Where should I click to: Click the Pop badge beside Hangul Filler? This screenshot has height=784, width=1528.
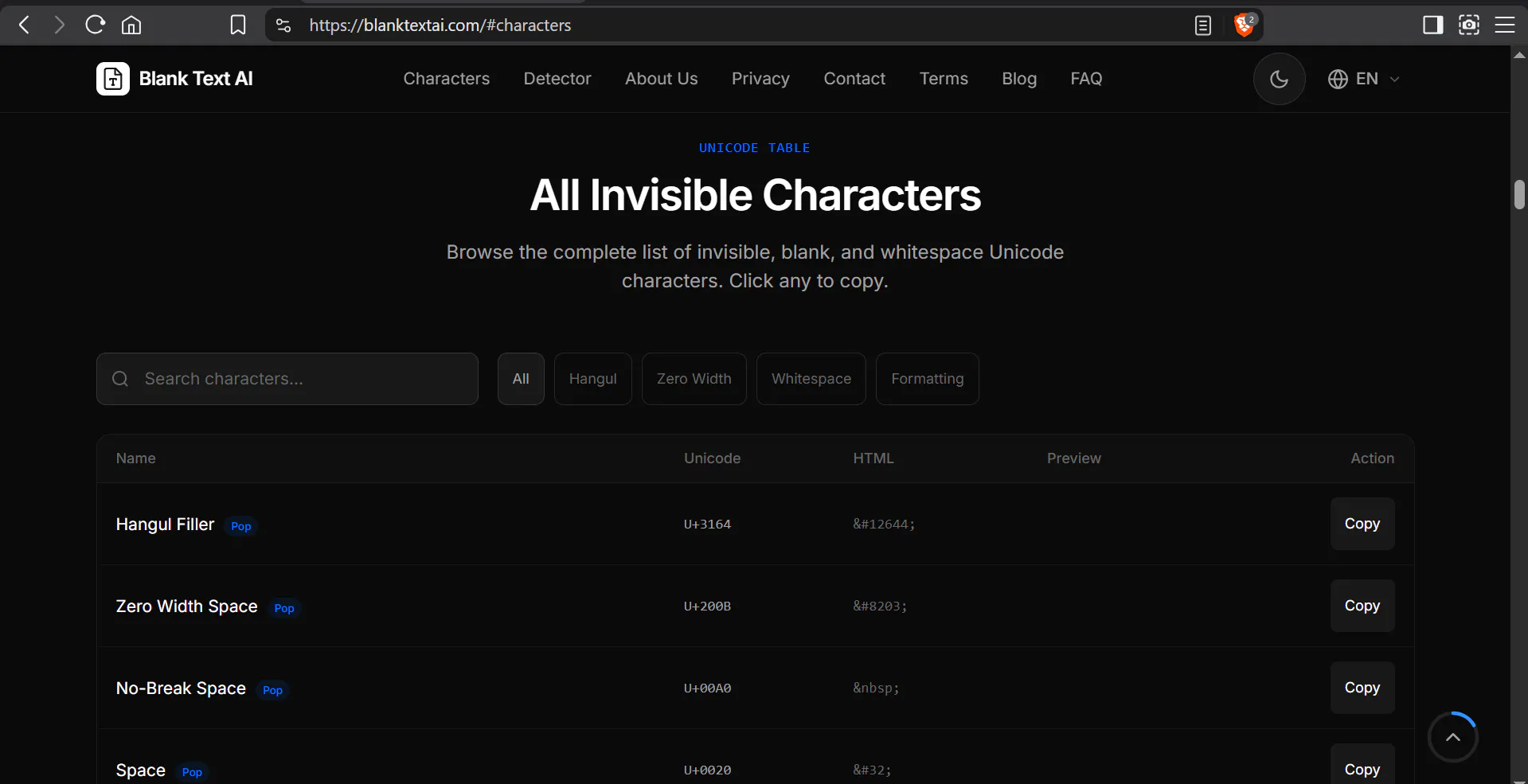click(240, 526)
